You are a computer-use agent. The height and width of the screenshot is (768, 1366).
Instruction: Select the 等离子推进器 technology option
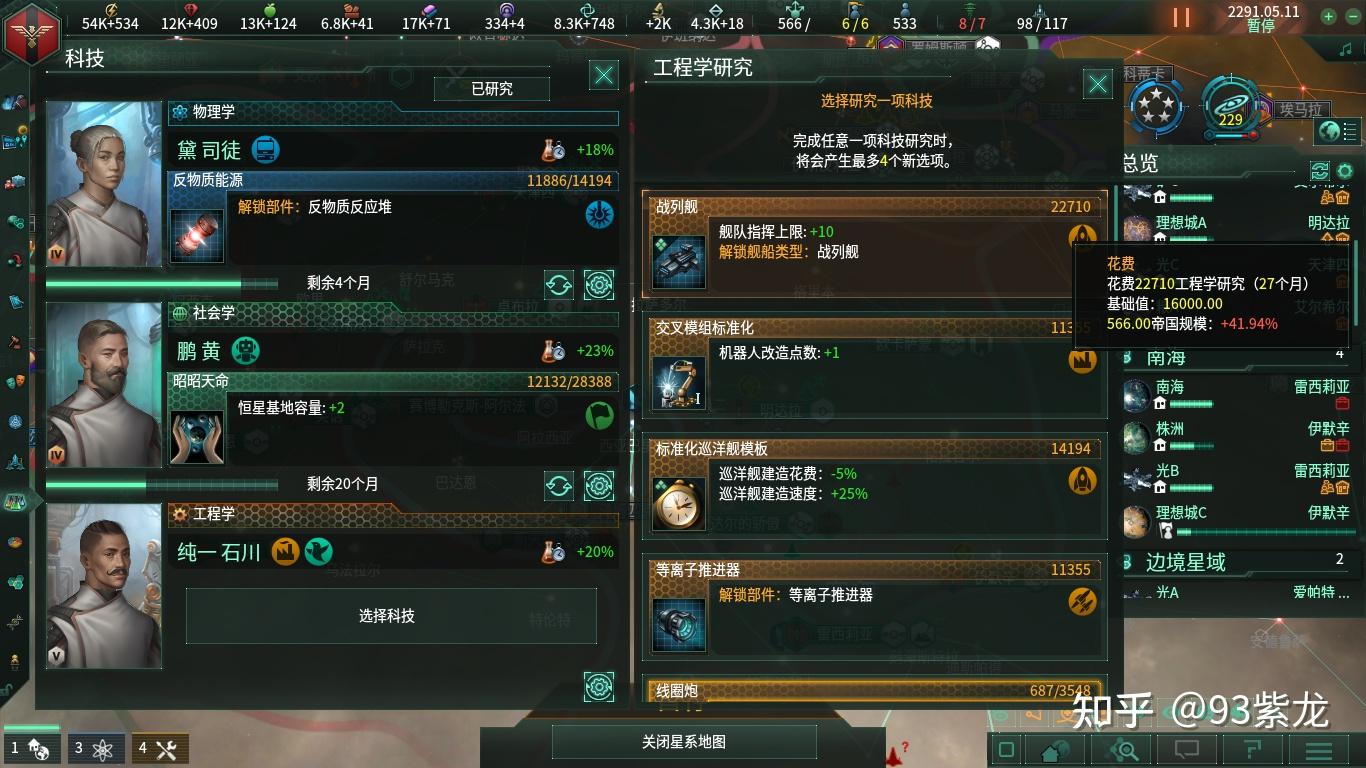[x=874, y=608]
